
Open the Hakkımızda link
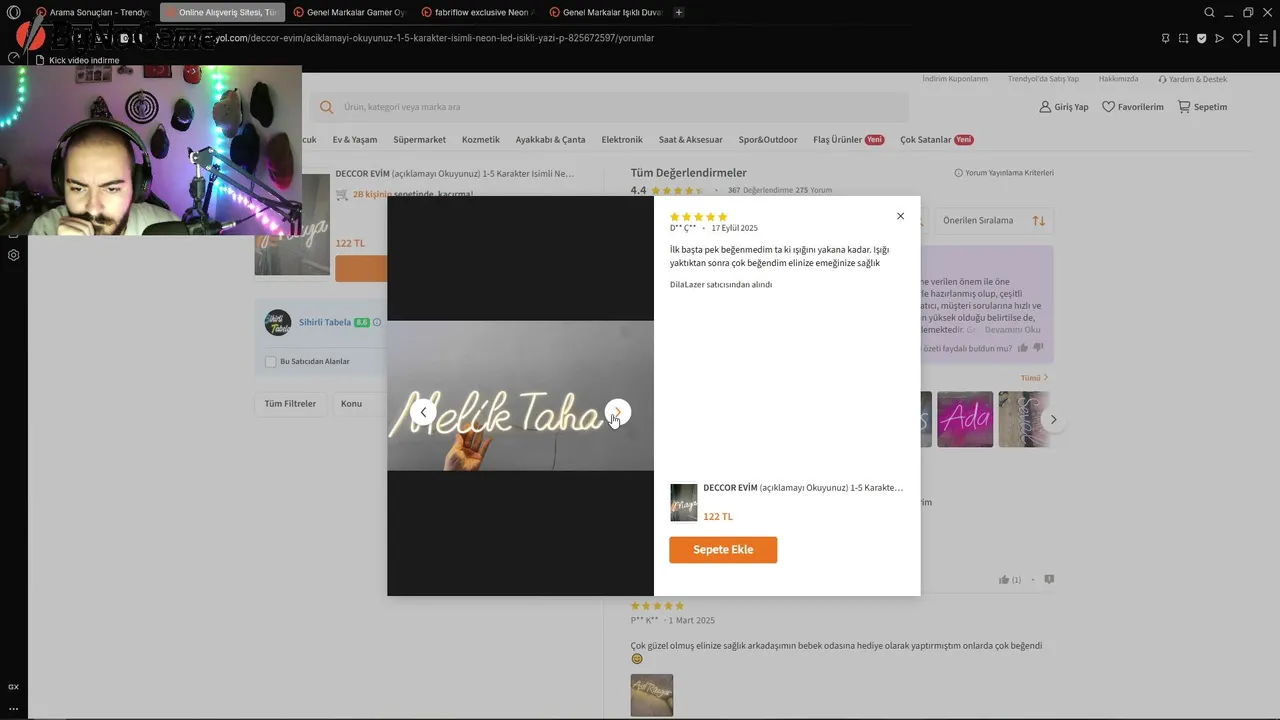tap(1118, 79)
